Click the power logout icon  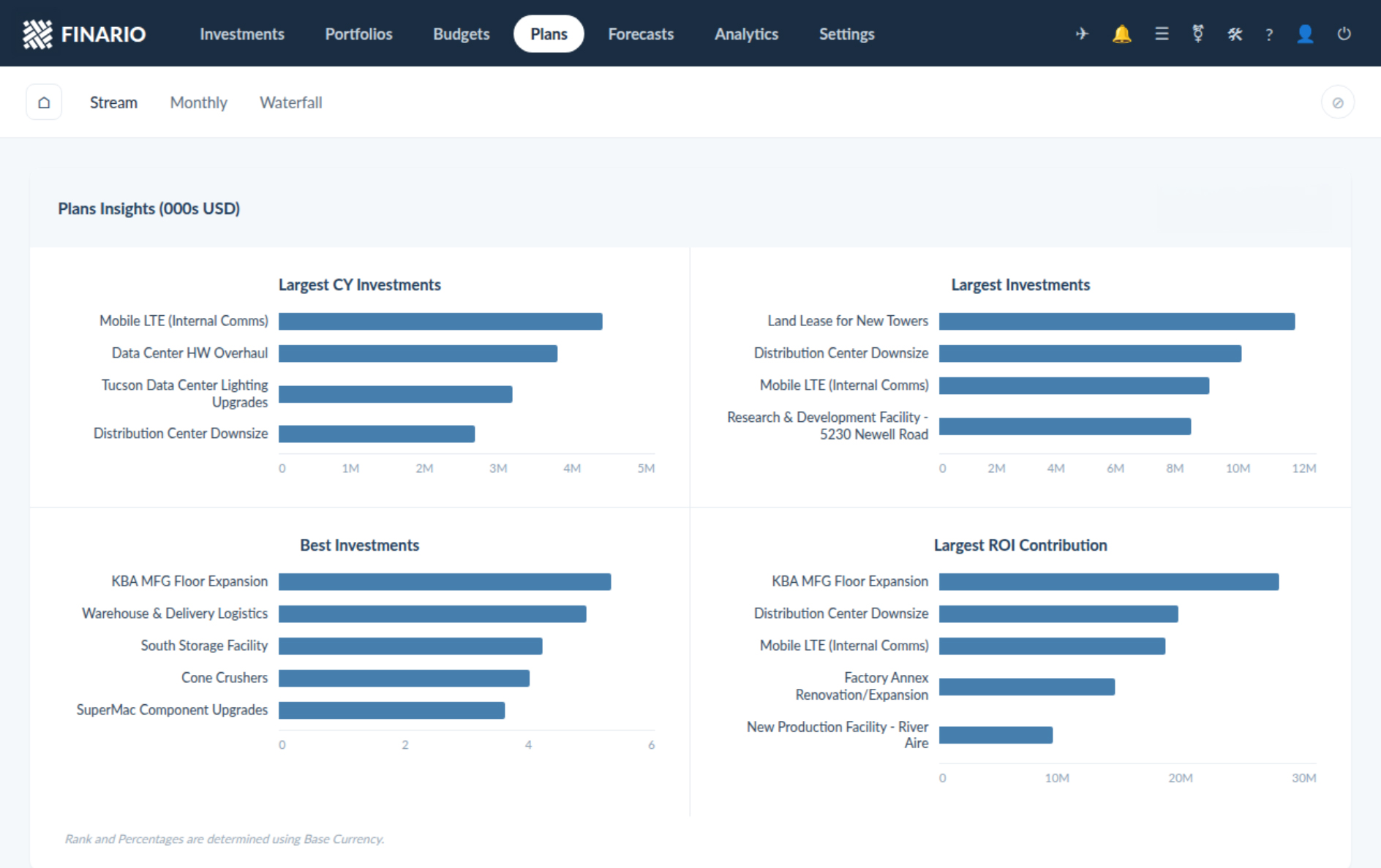click(1344, 34)
